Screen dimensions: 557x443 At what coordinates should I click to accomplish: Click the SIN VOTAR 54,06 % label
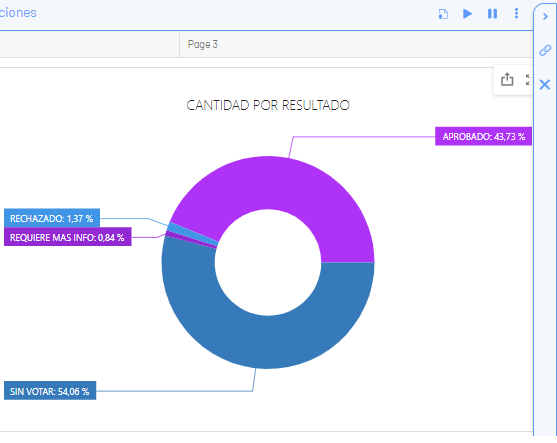coord(50,391)
